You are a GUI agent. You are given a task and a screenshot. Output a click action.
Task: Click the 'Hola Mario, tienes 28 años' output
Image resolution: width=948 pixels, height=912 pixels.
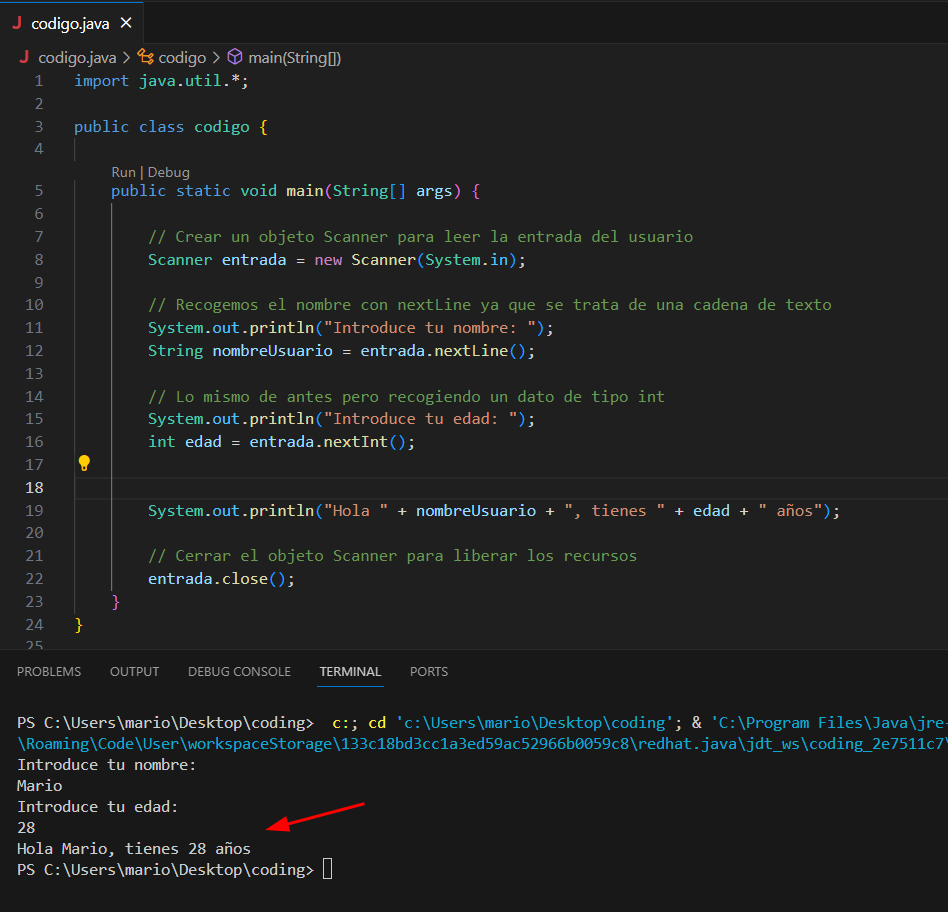pos(134,849)
